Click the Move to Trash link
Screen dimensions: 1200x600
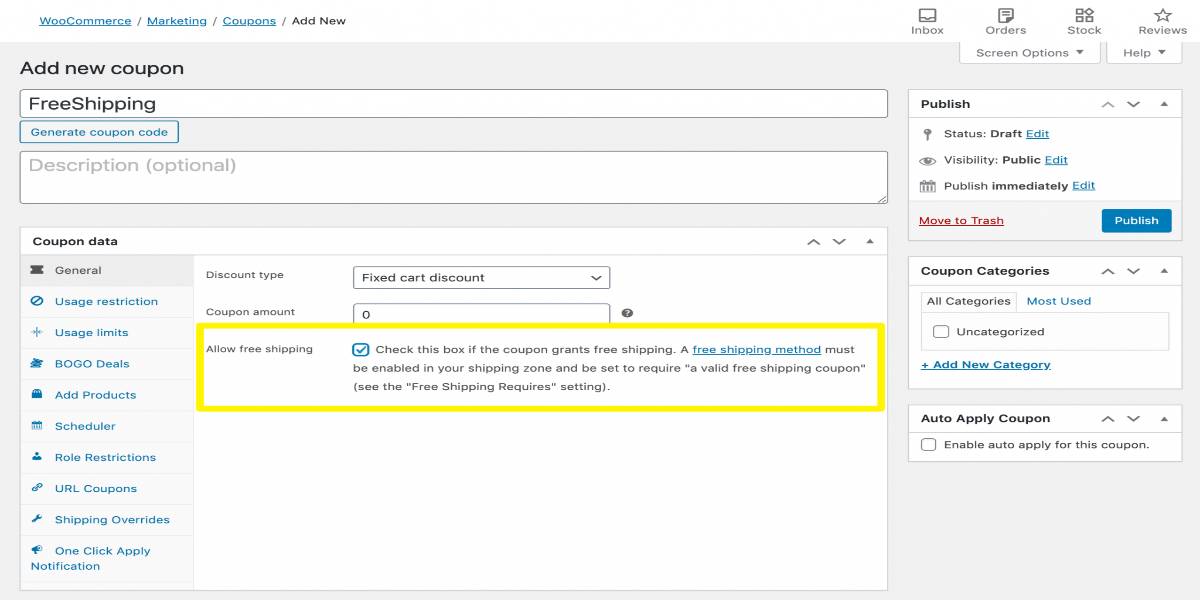[x=961, y=221]
